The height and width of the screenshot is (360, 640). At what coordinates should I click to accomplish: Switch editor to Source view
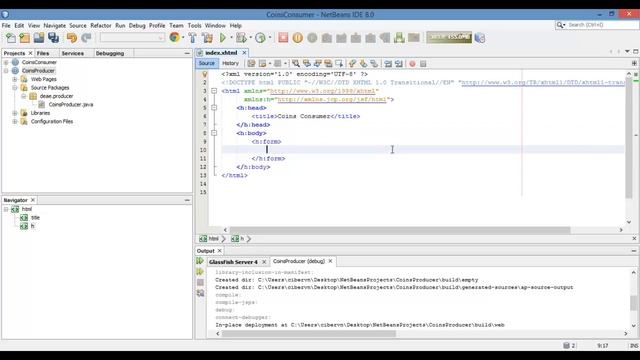tap(207, 63)
